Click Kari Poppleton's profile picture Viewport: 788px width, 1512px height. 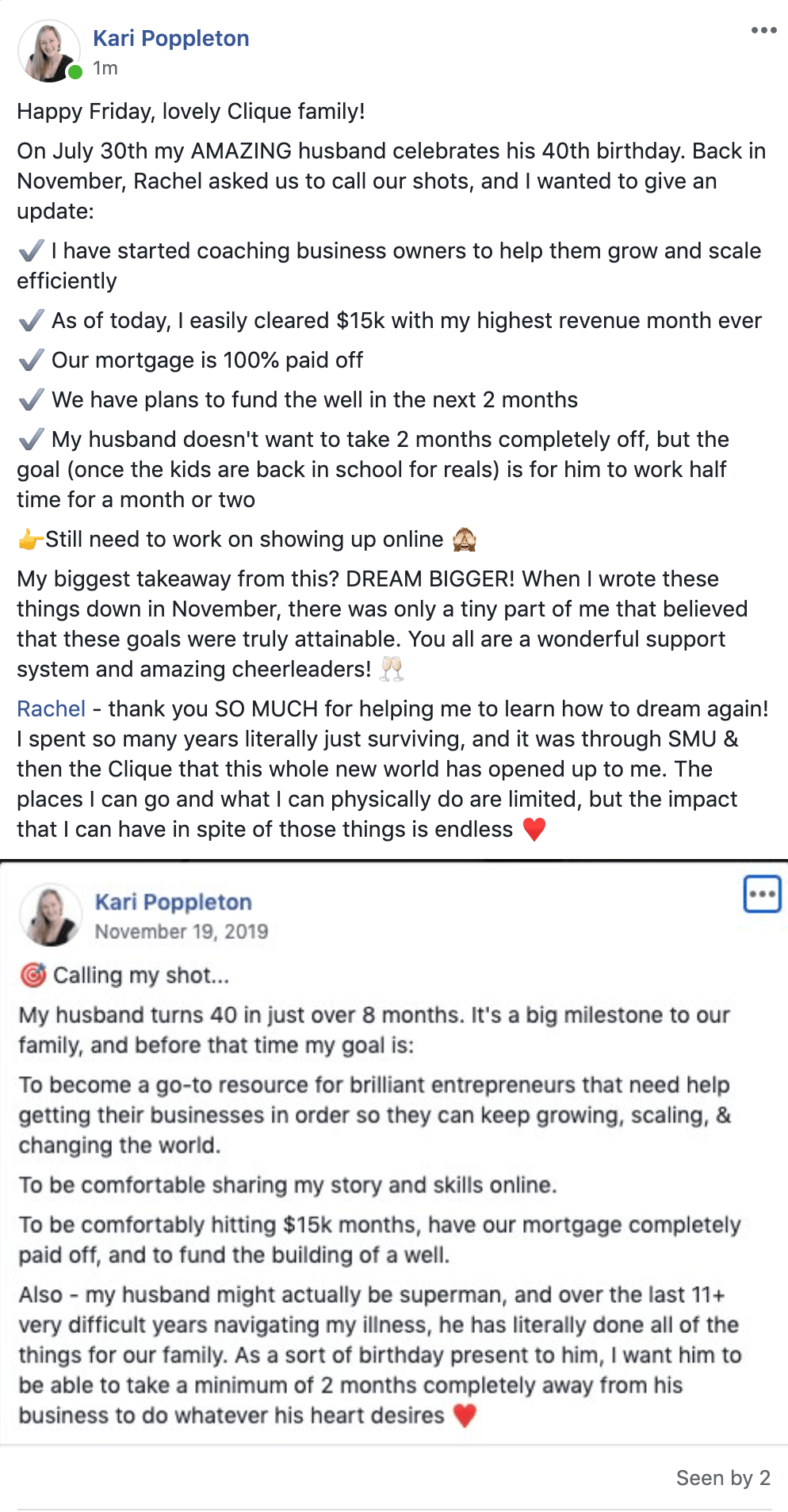pyautogui.click(x=48, y=51)
